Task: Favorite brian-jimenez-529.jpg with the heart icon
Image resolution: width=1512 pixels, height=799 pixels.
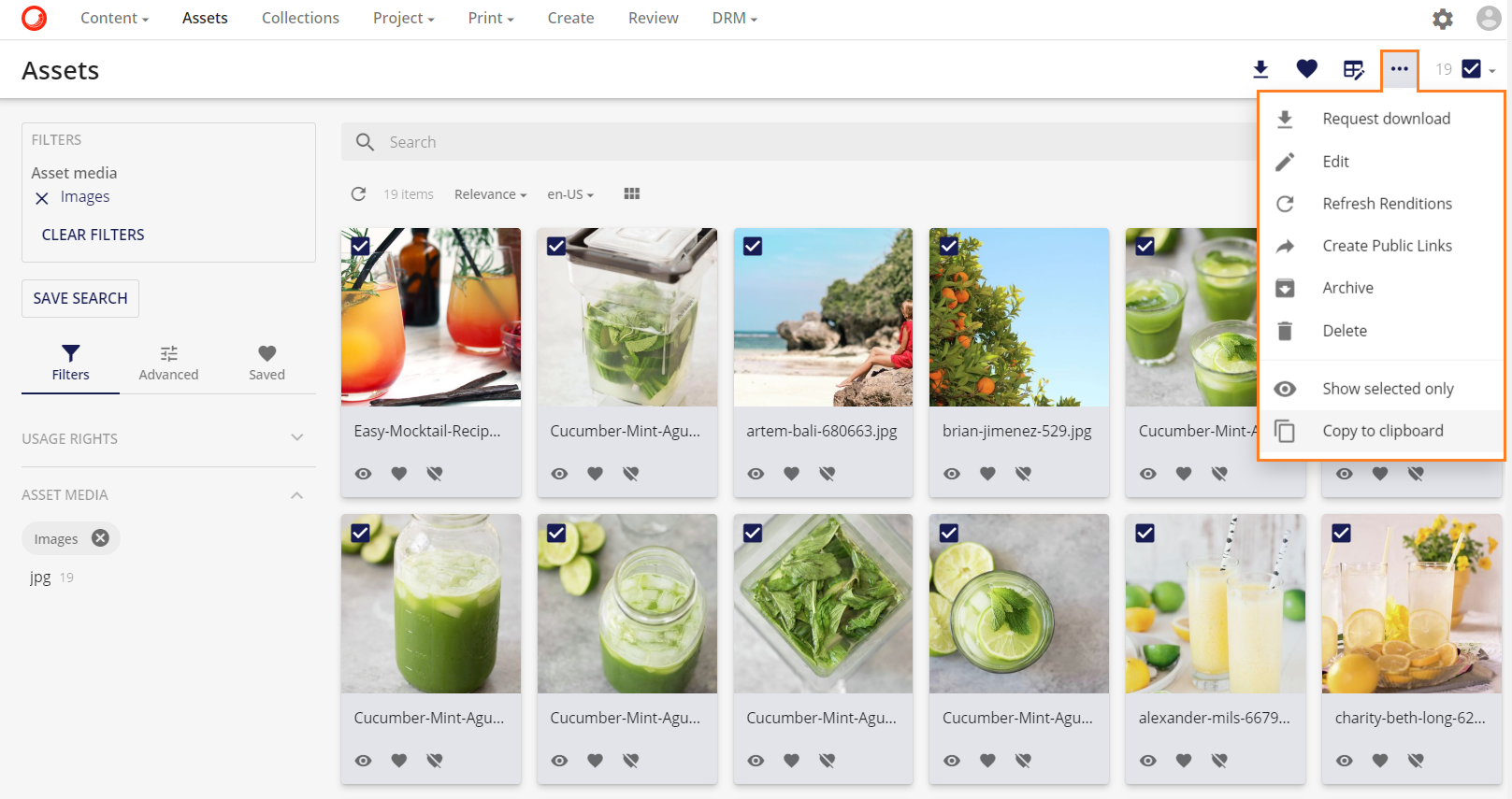Action: point(987,474)
